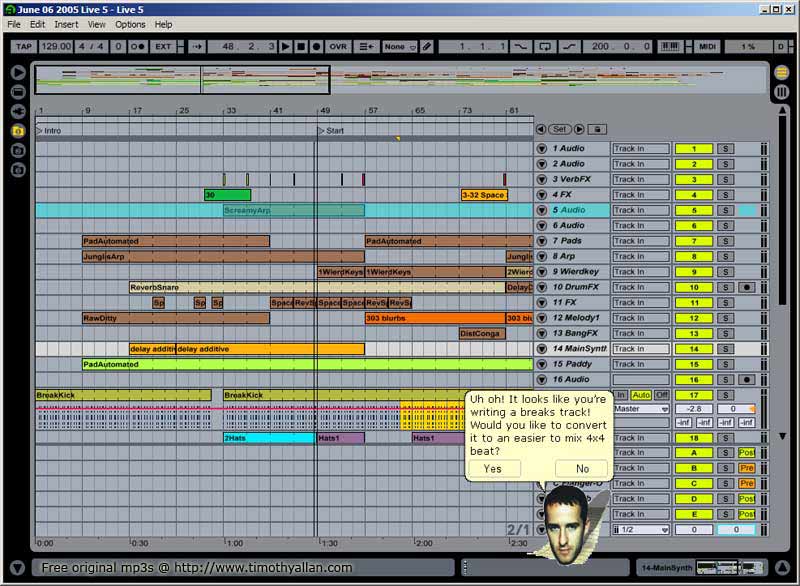Click Yes in the assistant popup
Image resolution: width=800 pixels, height=586 pixels.
coord(493,469)
